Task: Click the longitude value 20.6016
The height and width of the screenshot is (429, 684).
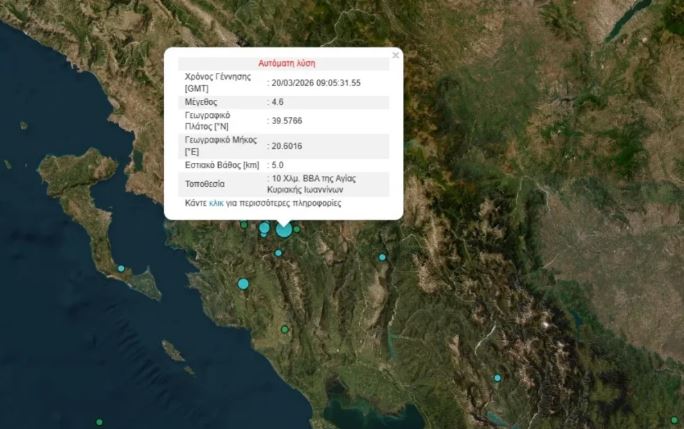Action: pos(287,146)
